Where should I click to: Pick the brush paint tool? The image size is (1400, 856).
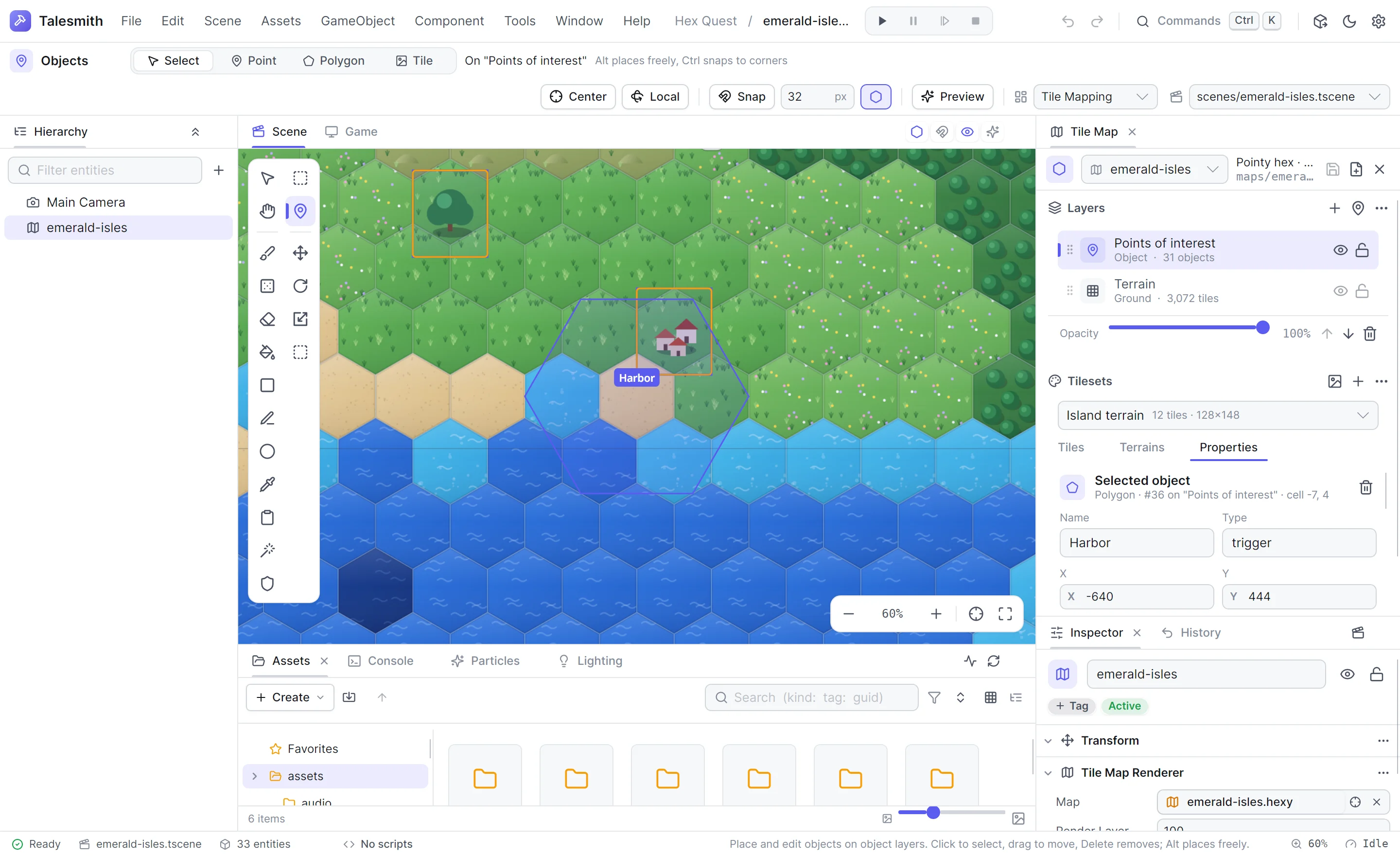coord(267,253)
